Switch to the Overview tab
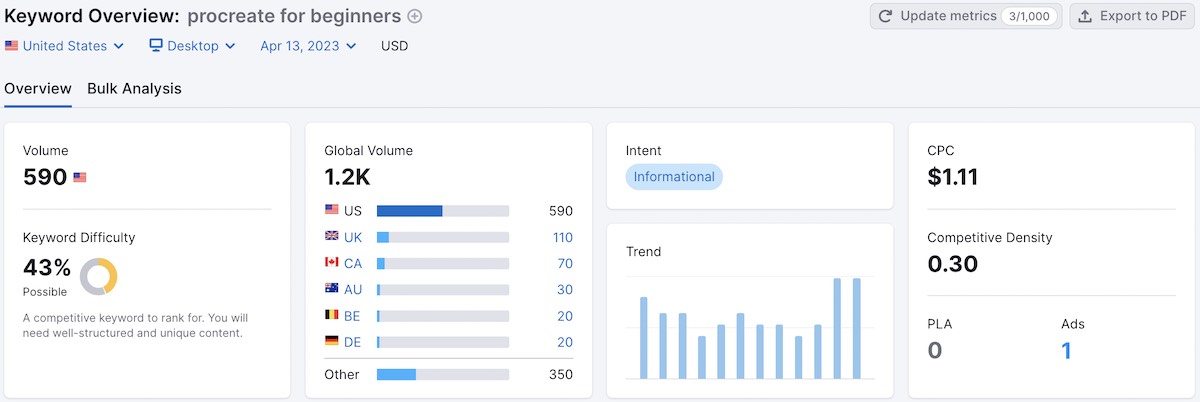The width and height of the screenshot is (1200, 402). pos(38,88)
